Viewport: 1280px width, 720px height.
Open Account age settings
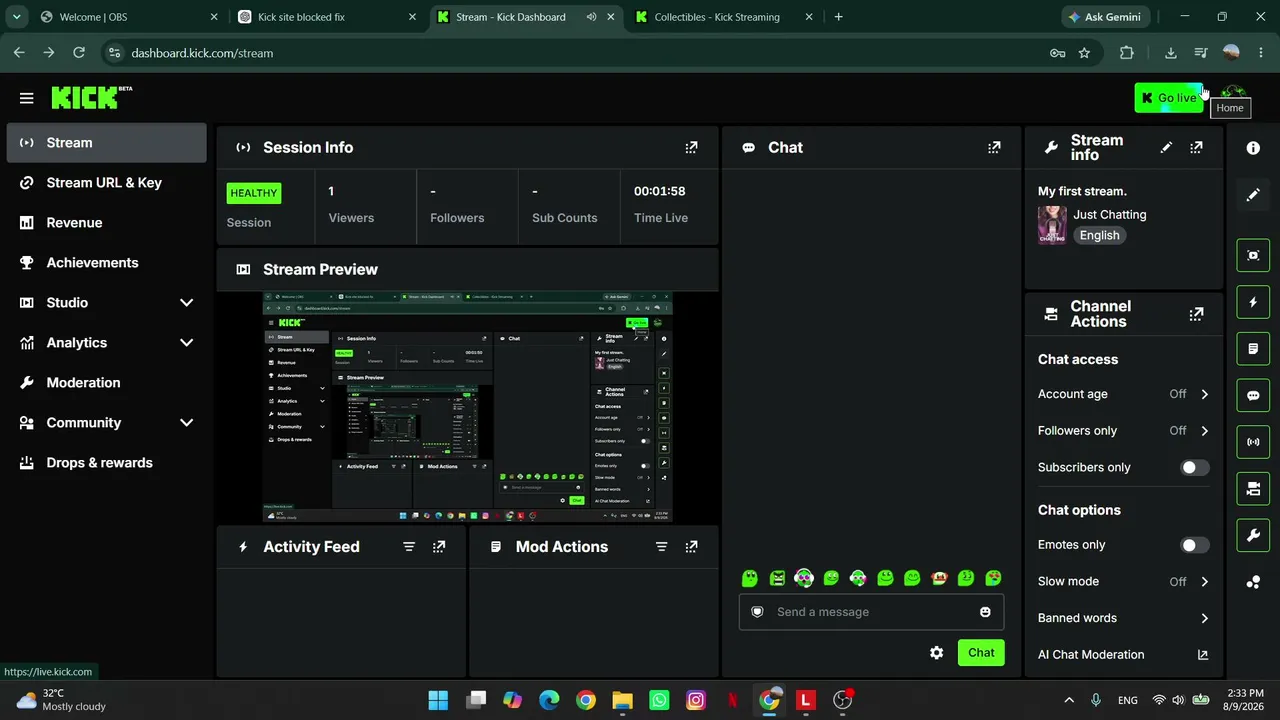(1123, 394)
